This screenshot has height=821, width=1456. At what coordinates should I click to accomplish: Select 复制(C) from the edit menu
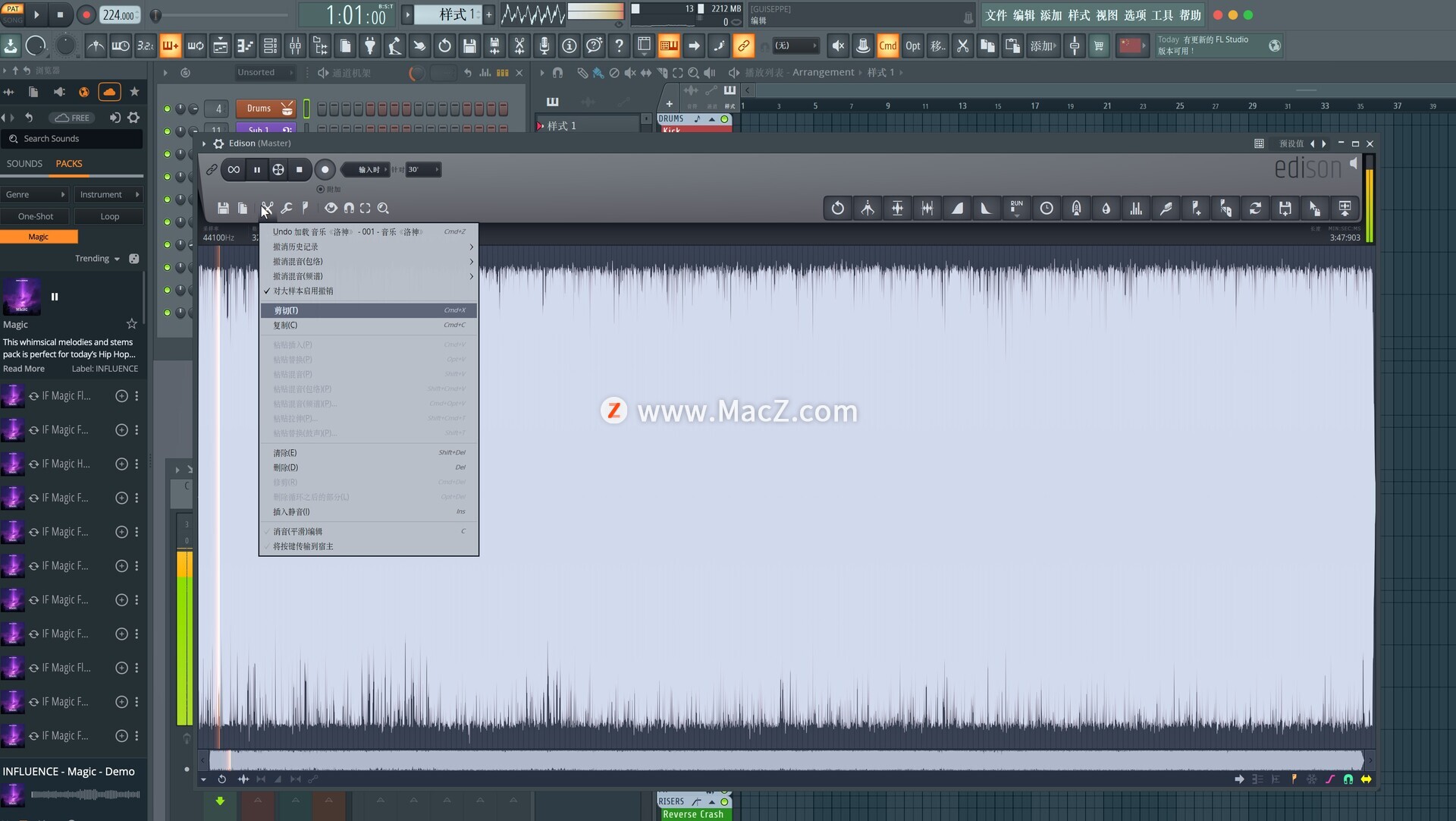pyautogui.click(x=369, y=326)
